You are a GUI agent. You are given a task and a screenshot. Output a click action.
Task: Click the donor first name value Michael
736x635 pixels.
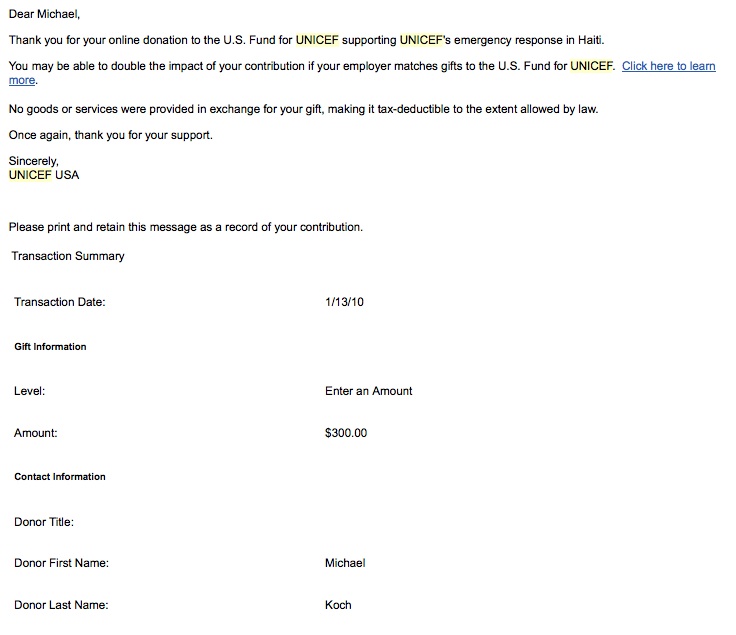click(x=345, y=563)
